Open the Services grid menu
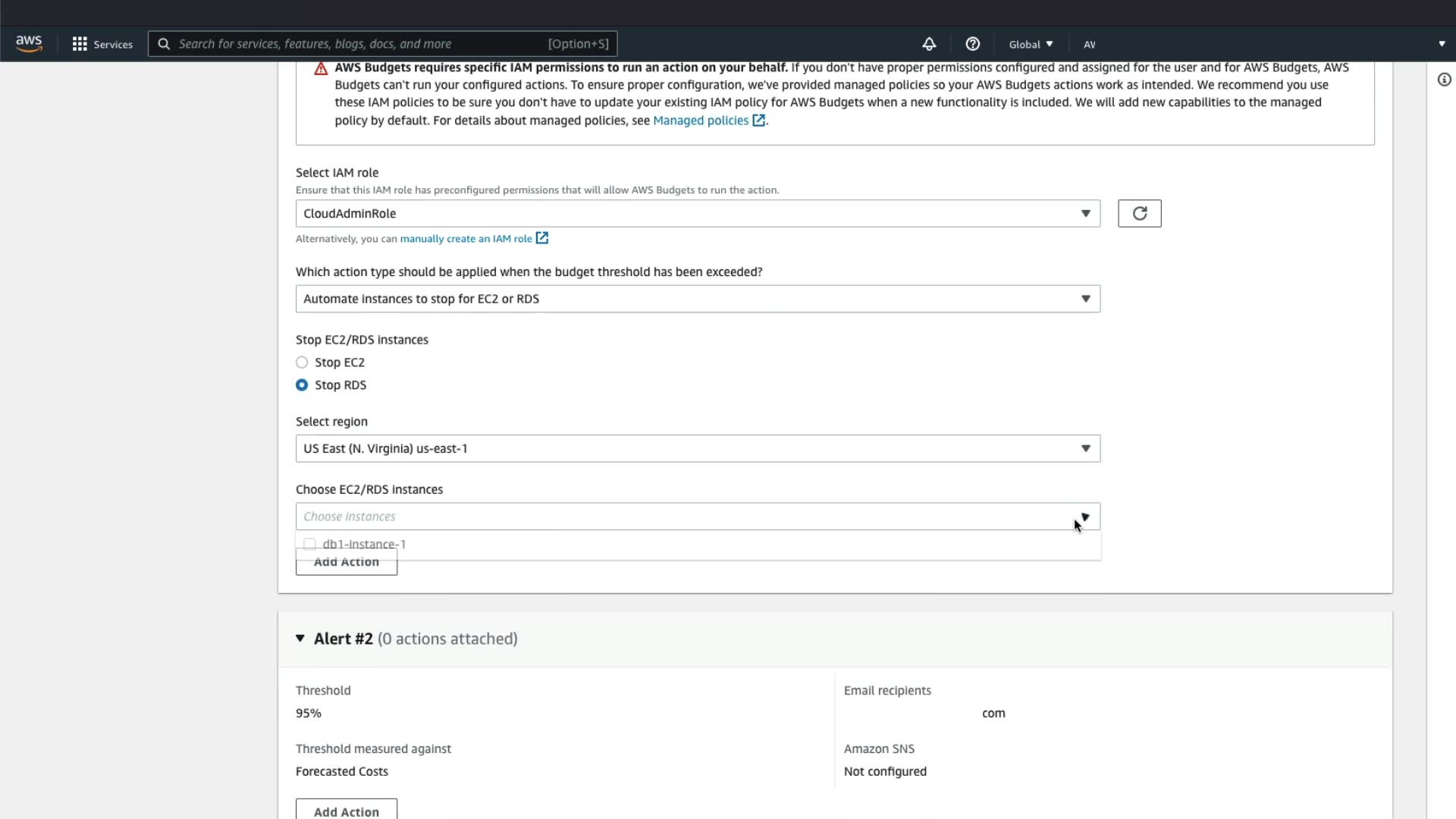Screen dimensions: 1456x819 (x=102, y=44)
